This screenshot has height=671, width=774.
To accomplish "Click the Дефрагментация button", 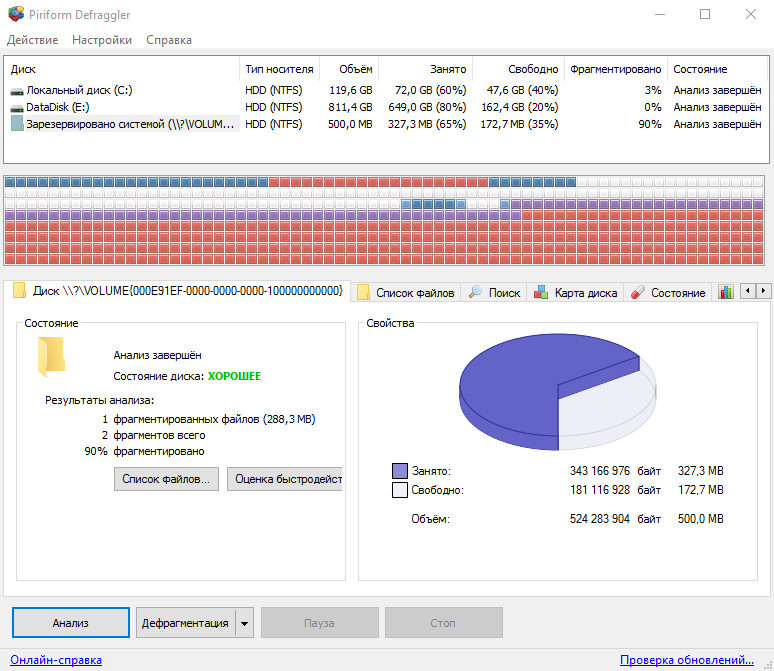I will pyautogui.click(x=186, y=623).
